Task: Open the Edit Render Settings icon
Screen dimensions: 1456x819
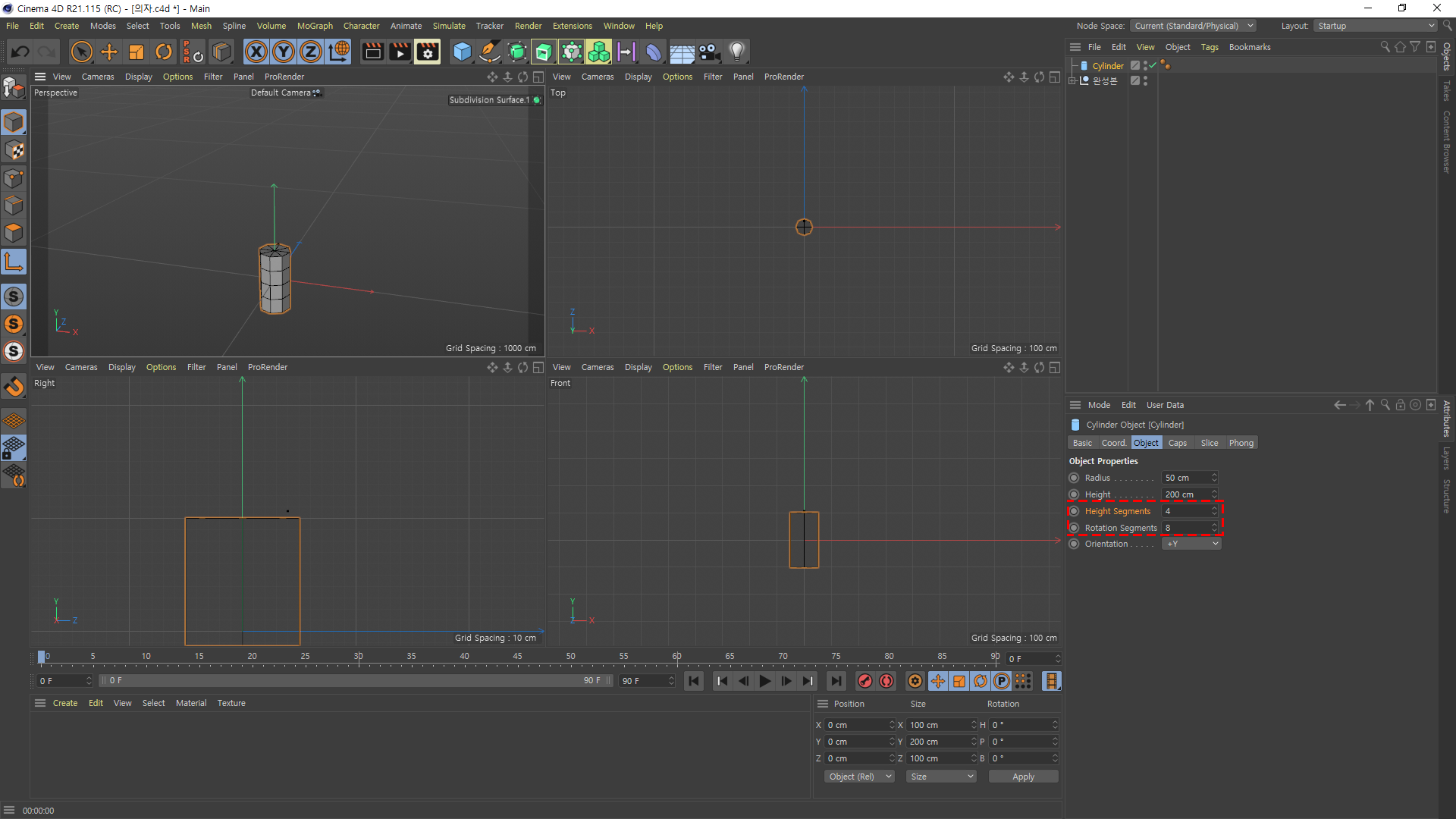Action: (428, 52)
